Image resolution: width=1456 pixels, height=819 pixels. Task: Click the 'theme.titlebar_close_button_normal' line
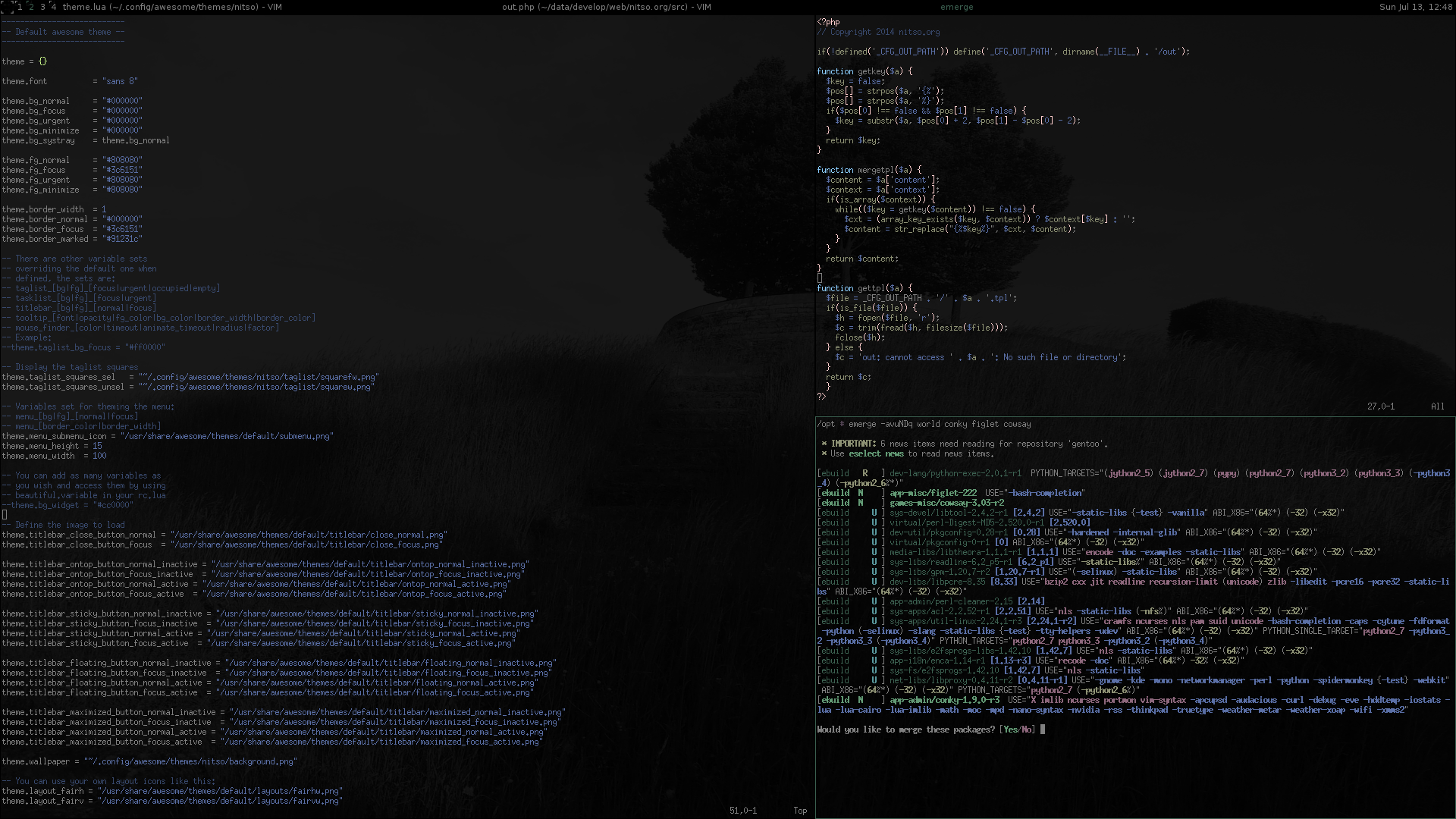tap(224, 535)
